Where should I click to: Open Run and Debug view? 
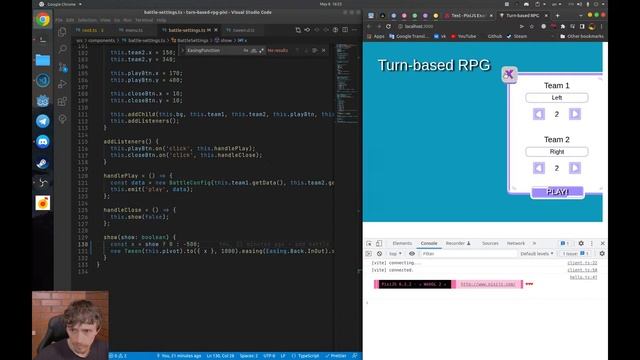point(62,84)
